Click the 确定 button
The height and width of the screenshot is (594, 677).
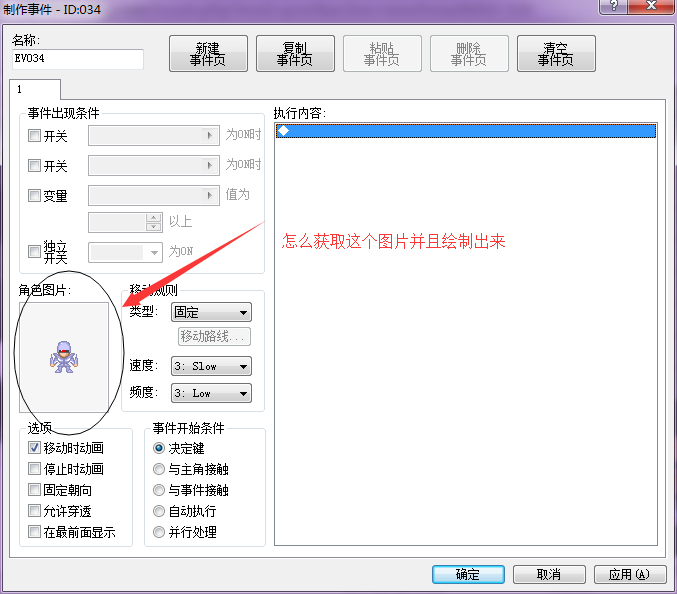[468, 574]
